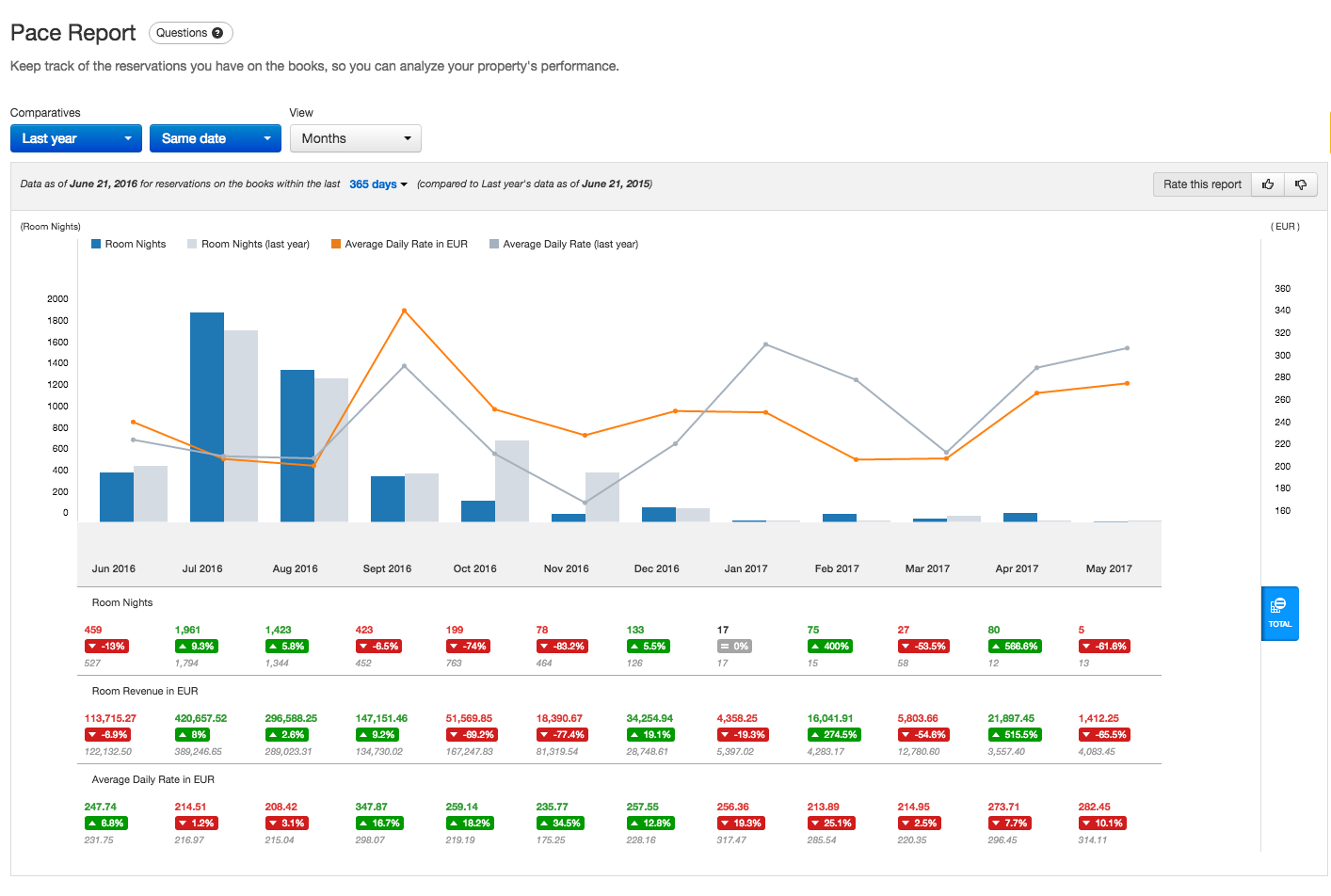The width and height of the screenshot is (1331, 896).
Task: Click the 365 days link
Action: pyautogui.click(x=372, y=184)
